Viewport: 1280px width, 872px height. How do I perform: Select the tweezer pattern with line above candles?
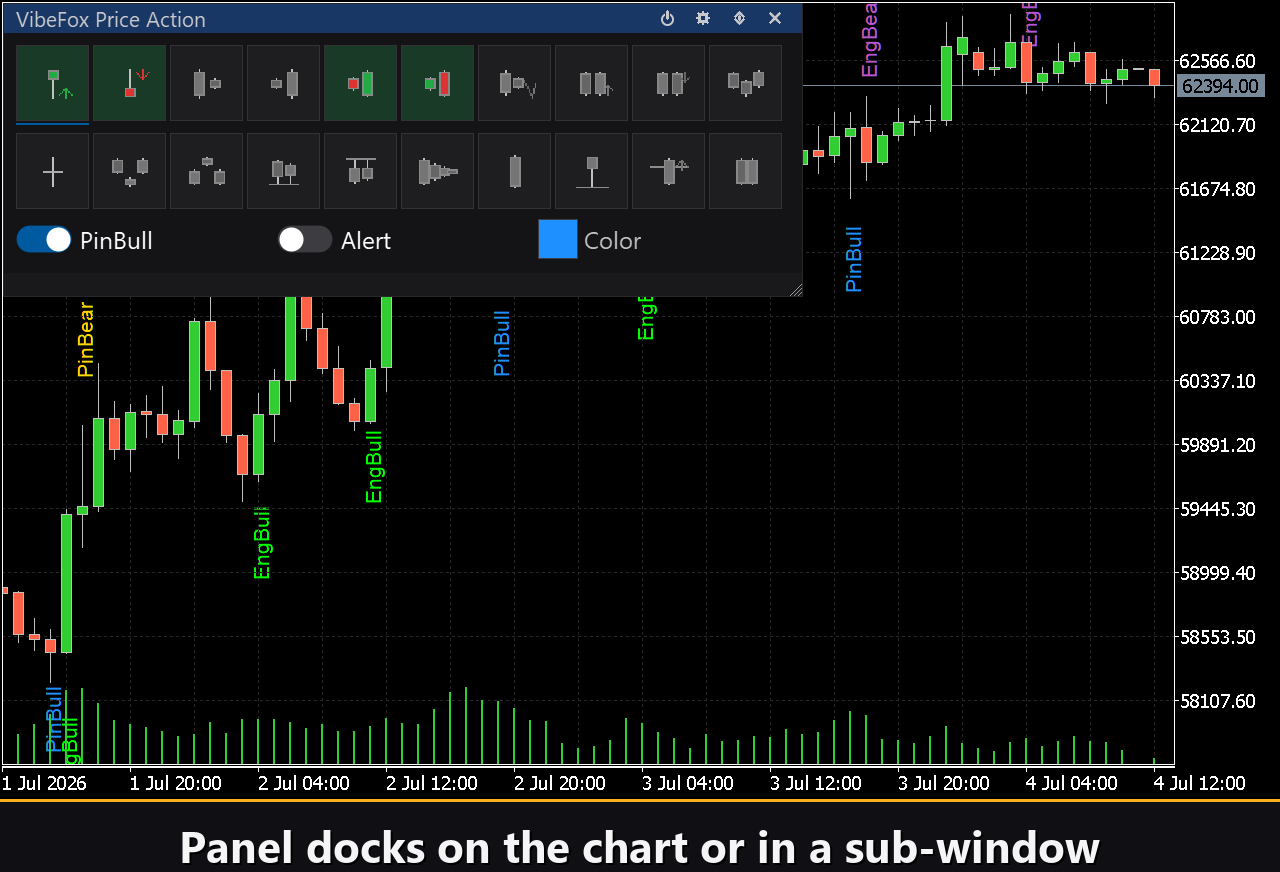point(361,171)
